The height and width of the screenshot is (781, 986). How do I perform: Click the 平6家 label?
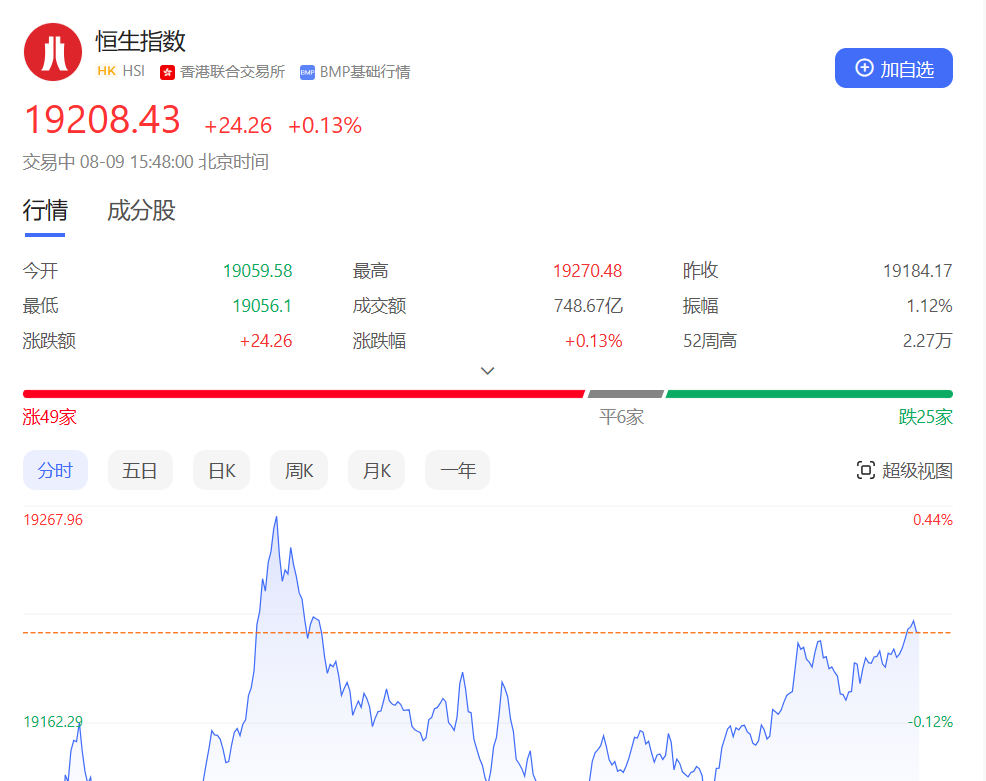coord(621,417)
